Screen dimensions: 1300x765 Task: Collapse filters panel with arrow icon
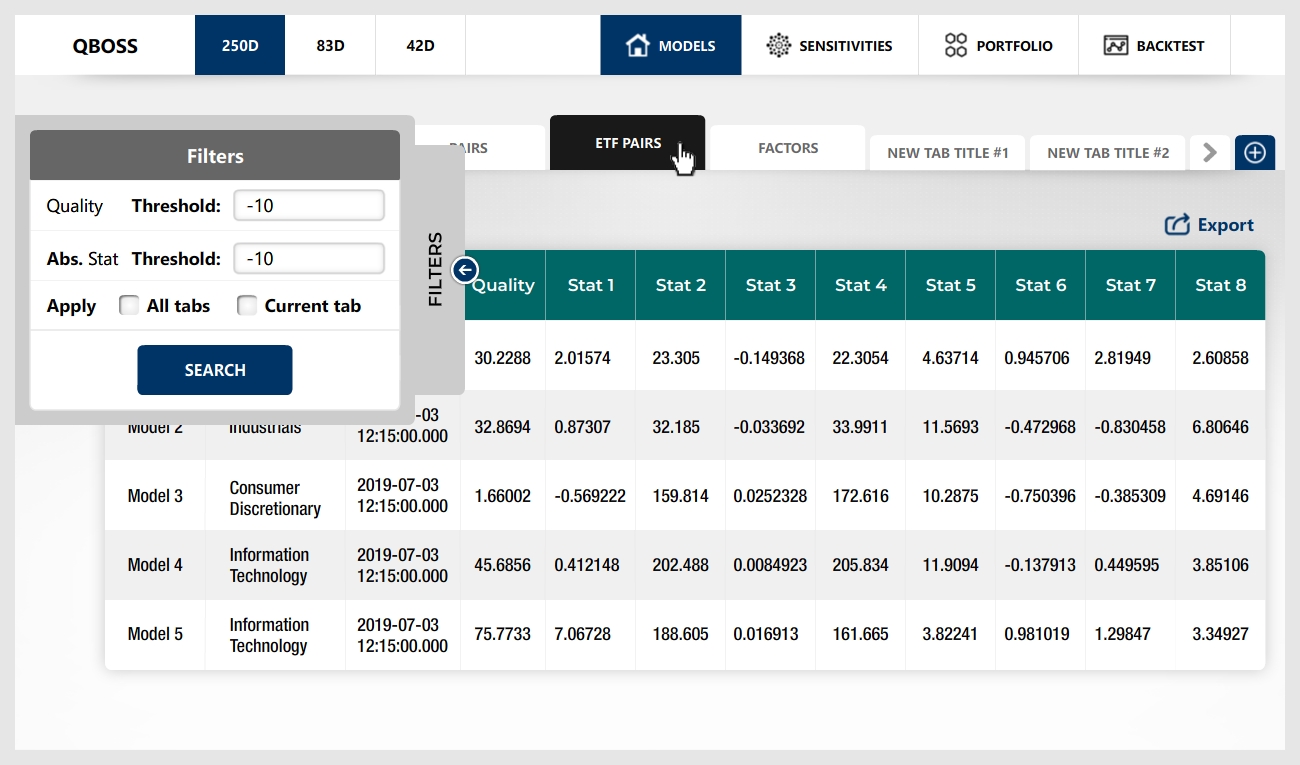pyautogui.click(x=465, y=270)
